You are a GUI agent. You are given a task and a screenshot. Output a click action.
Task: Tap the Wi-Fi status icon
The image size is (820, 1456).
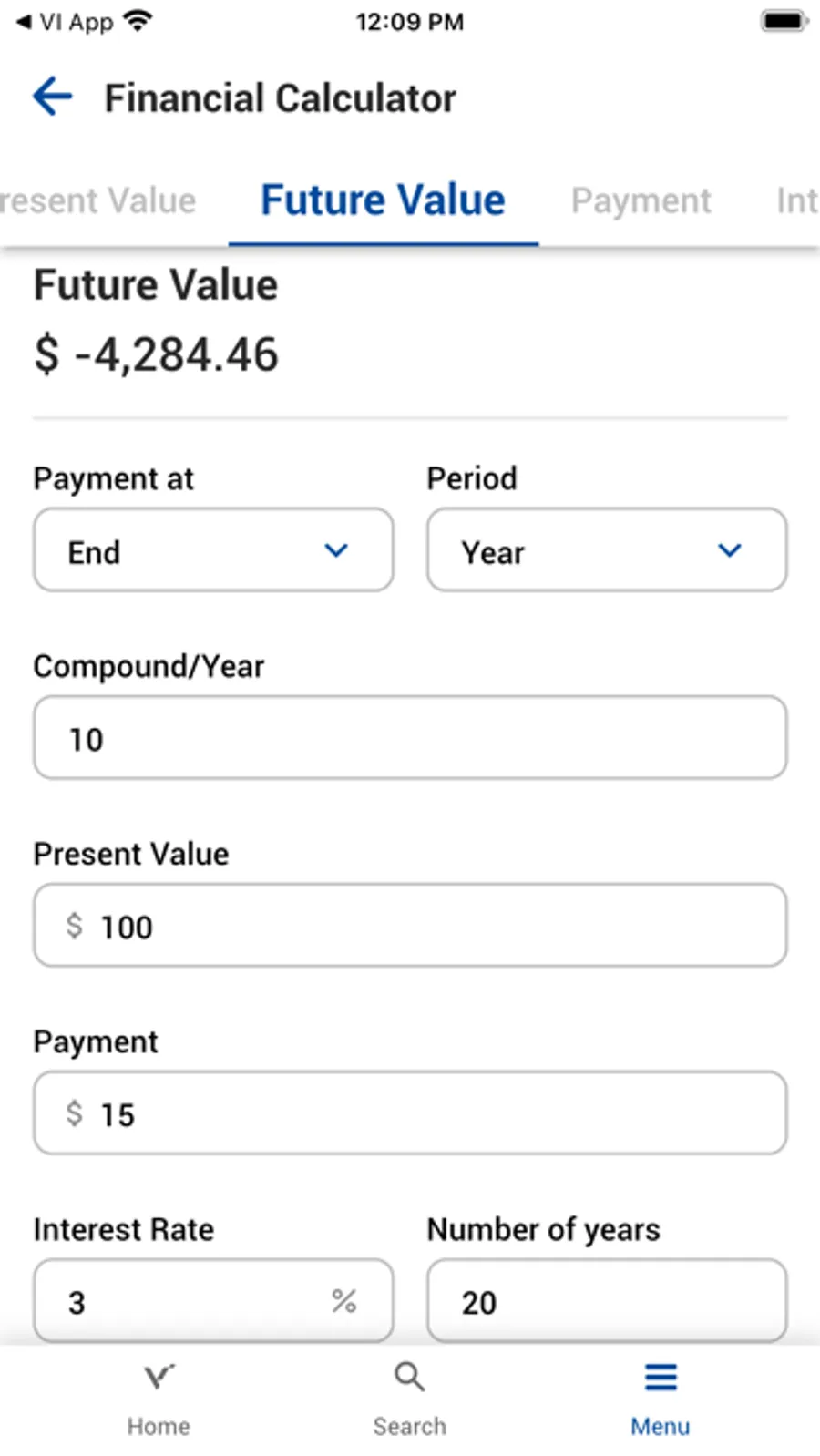tap(138, 21)
